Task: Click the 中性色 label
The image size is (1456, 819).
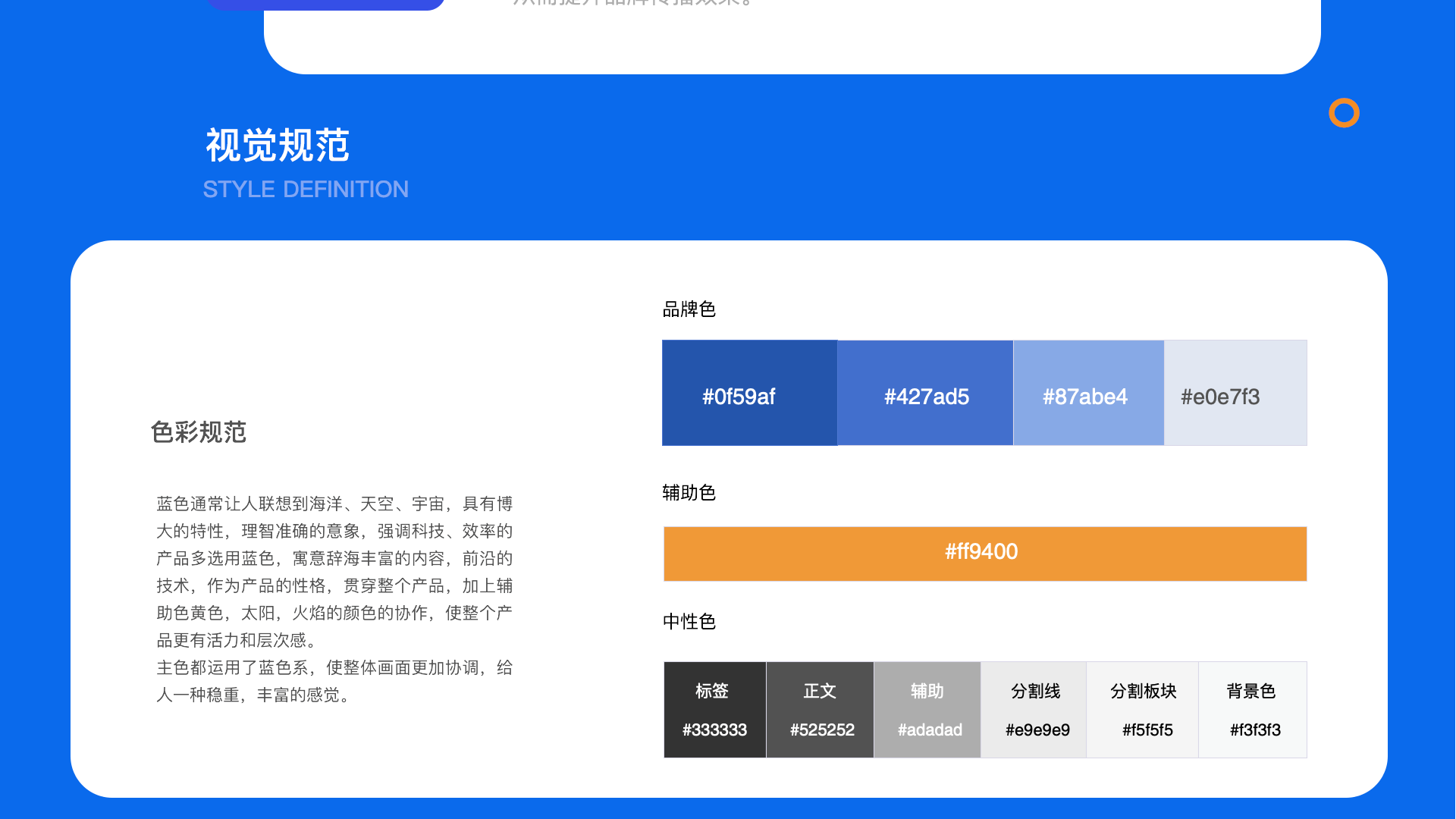Action: coord(689,622)
